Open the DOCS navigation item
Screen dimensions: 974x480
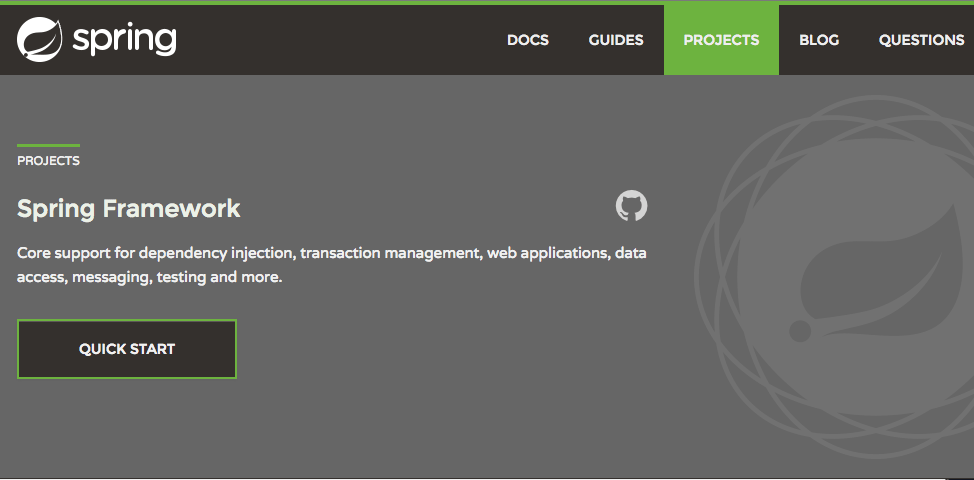[x=528, y=40]
